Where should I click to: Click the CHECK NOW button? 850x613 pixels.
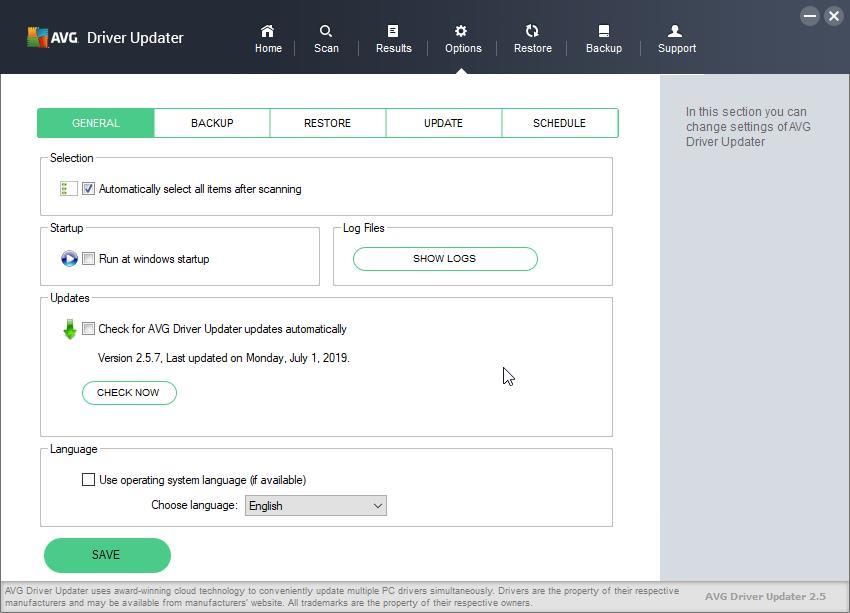[129, 392]
